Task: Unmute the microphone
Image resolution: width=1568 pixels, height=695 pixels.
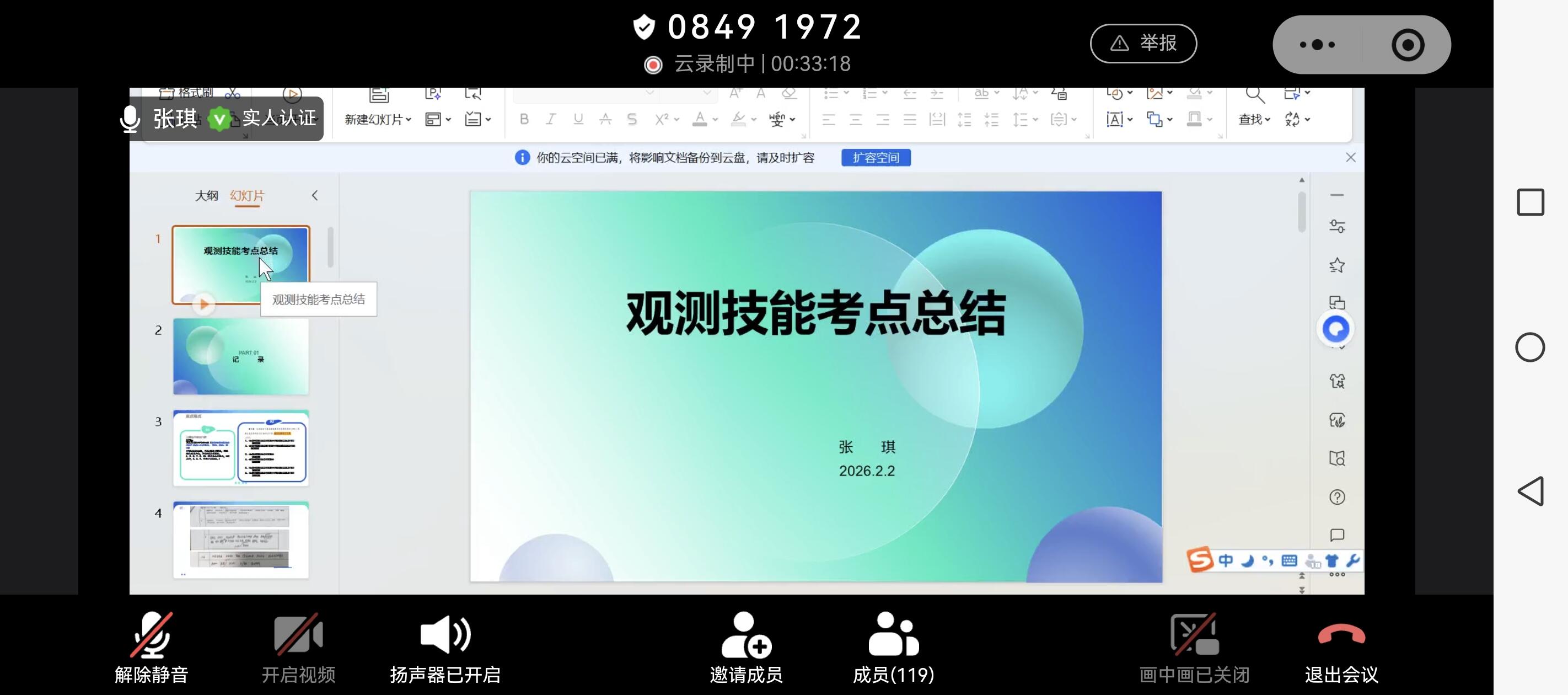Action: click(152, 635)
